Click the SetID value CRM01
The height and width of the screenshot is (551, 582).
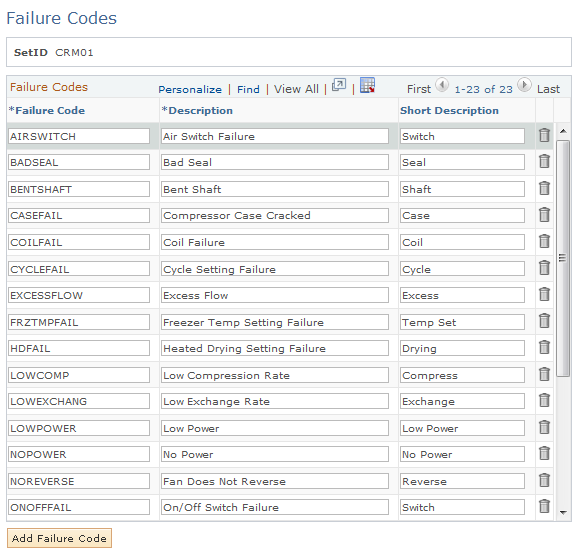pyautogui.click(x=74, y=53)
